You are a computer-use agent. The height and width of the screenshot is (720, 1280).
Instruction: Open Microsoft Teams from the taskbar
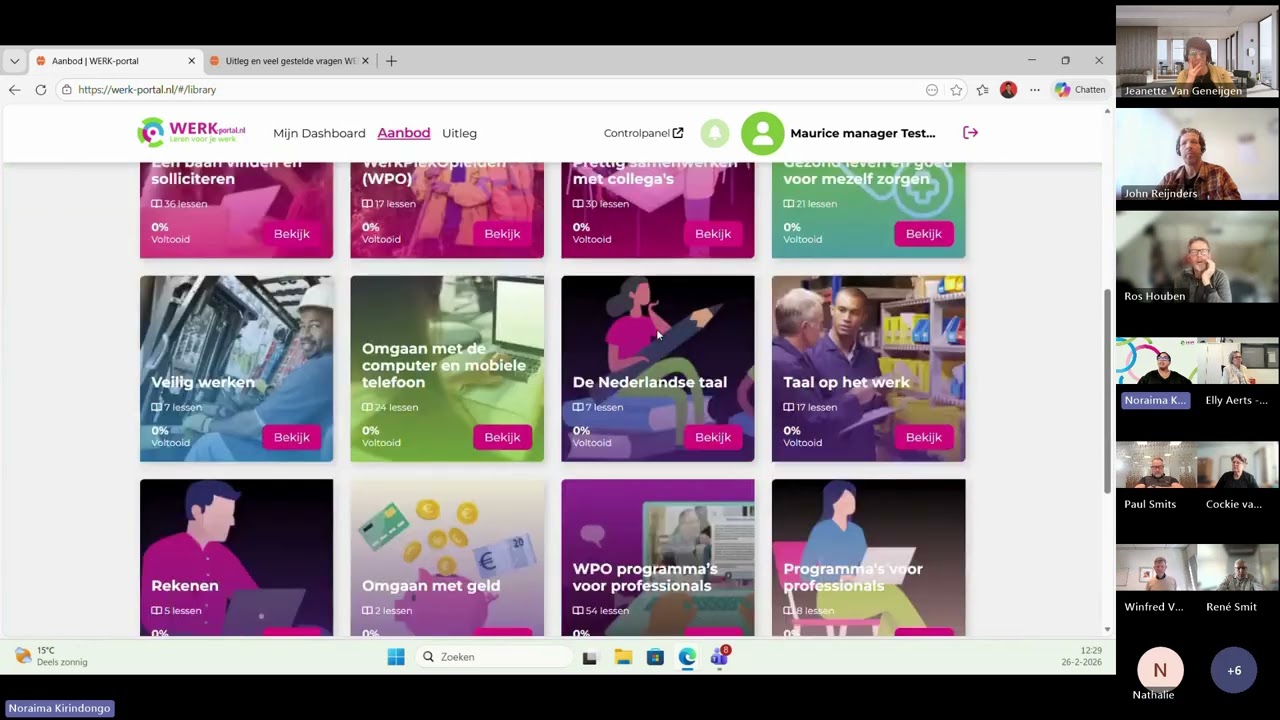tap(719, 657)
